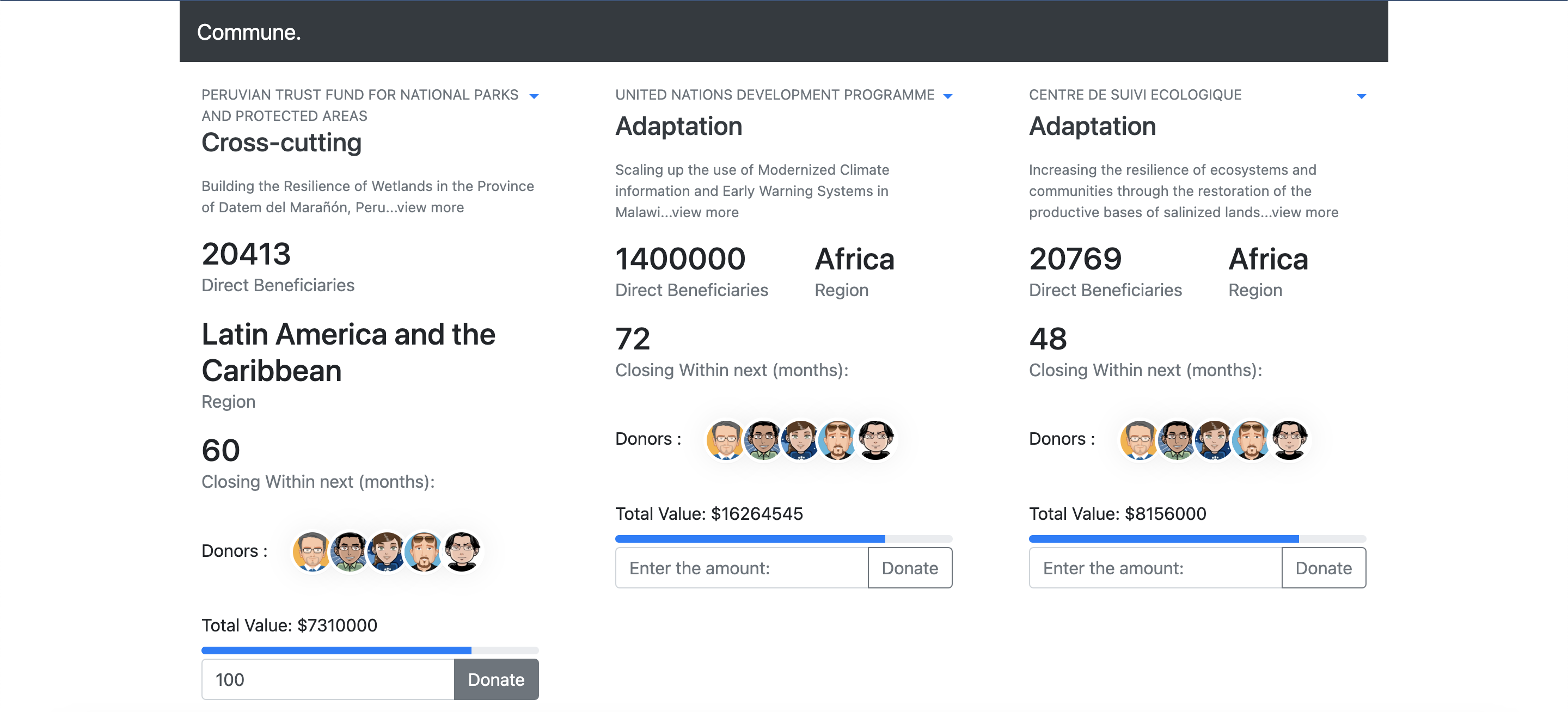Open view more for Malawi description

[705, 212]
